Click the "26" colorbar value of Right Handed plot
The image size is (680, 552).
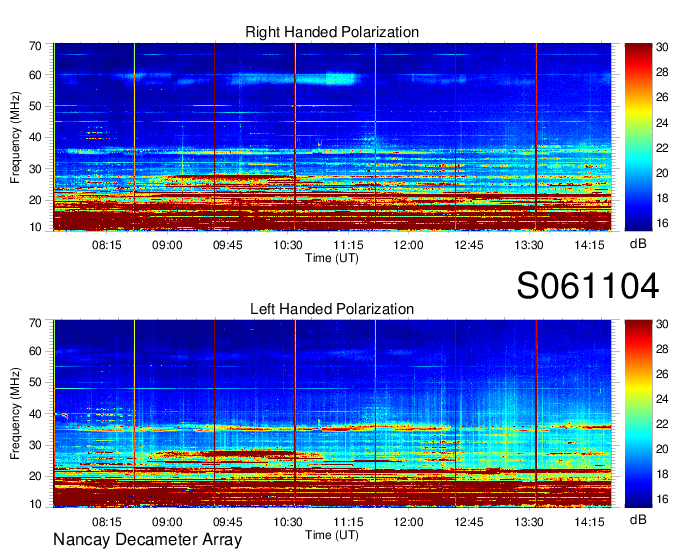pos(662,97)
